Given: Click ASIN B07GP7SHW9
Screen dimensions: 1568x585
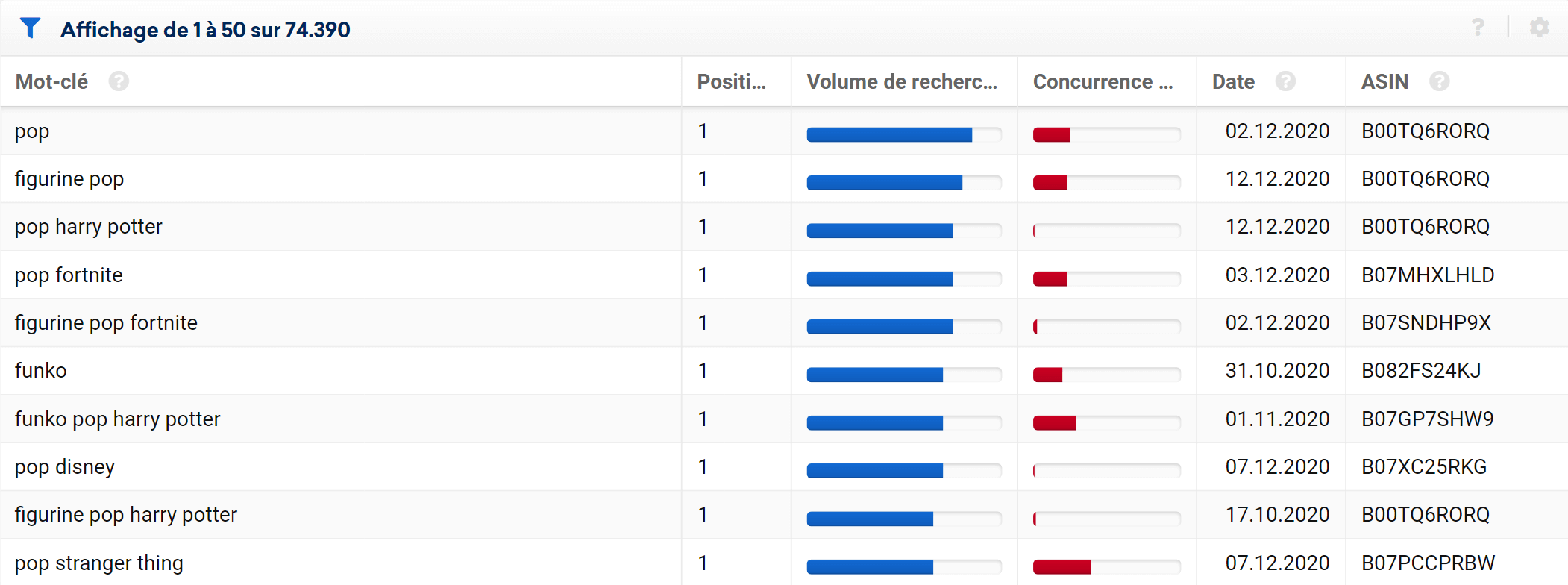Looking at the screenshot, I should pos(1428,419).
